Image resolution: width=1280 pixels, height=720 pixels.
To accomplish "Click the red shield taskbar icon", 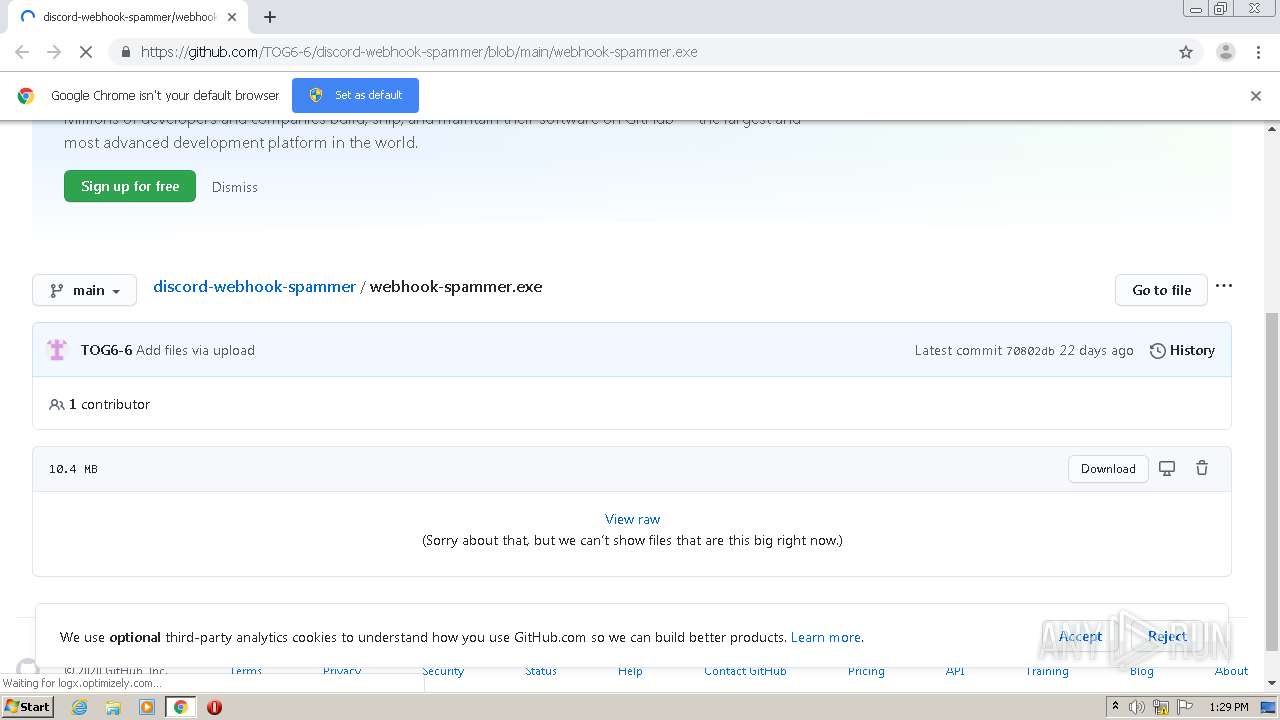I will tap(214, 707).
